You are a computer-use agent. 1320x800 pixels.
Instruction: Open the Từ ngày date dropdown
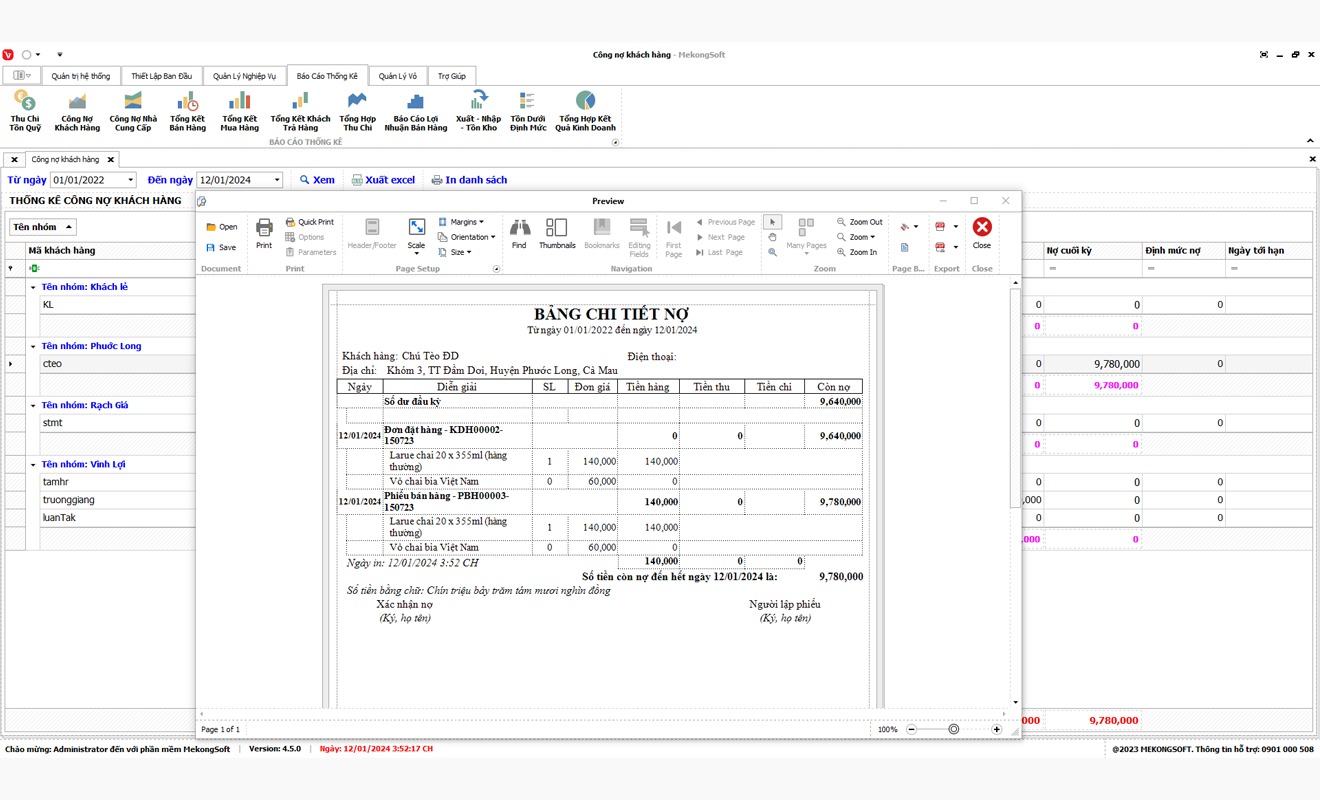tap(130, 180)
